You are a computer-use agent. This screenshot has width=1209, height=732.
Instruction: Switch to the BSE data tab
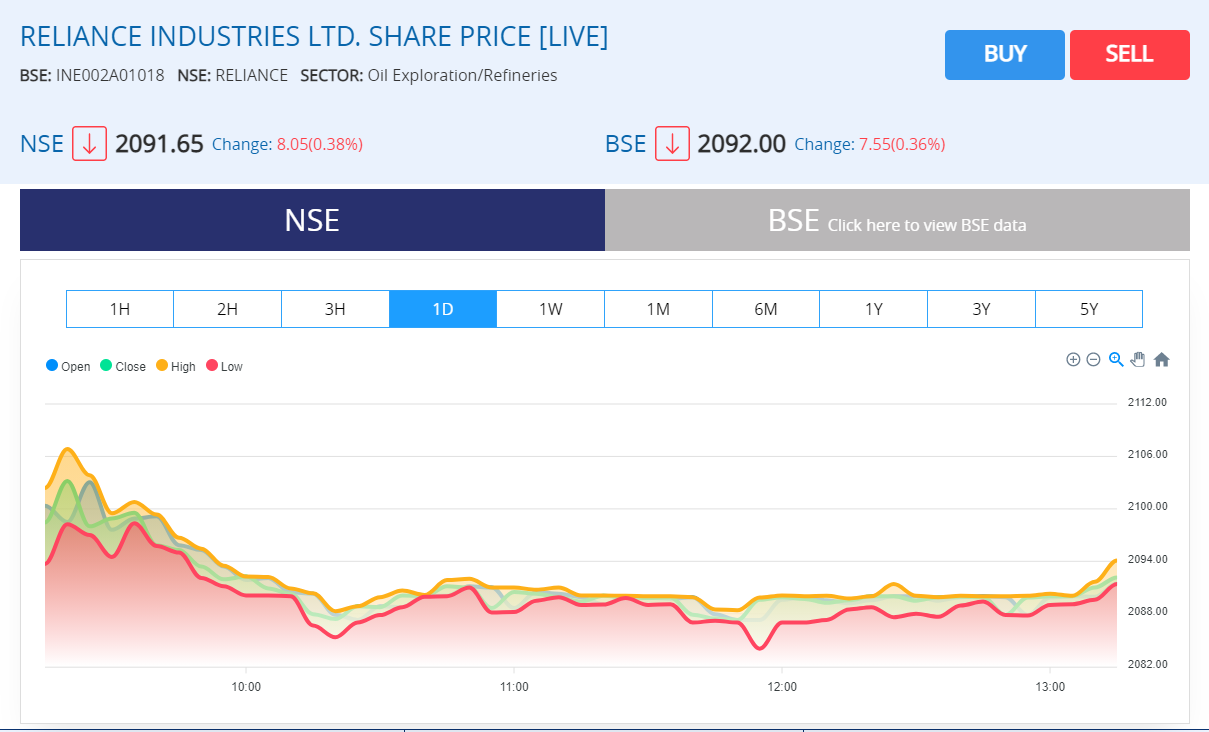click(897, 220)
